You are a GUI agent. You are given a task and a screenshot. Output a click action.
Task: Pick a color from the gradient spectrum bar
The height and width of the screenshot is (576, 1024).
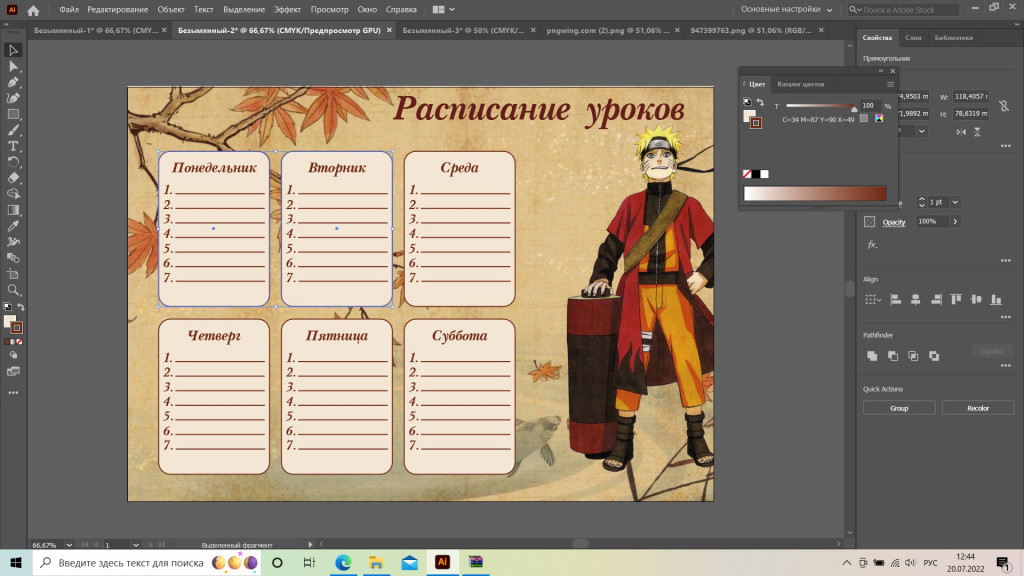815,193
